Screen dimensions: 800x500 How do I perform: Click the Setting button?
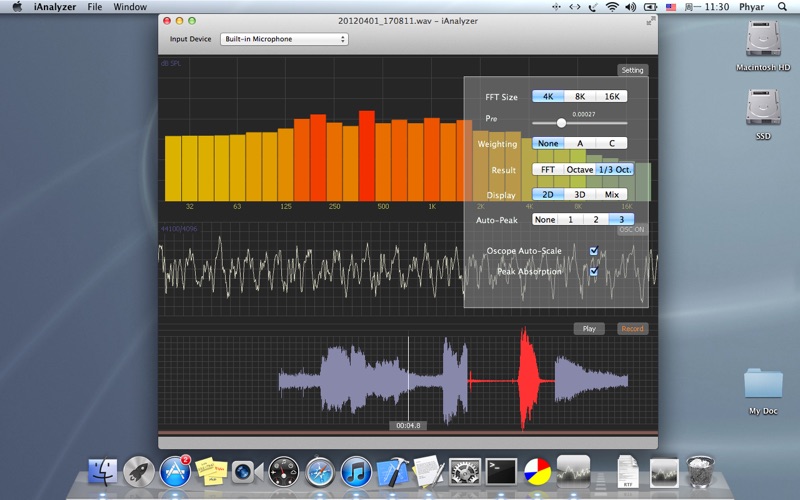click(x=632, y=70)
